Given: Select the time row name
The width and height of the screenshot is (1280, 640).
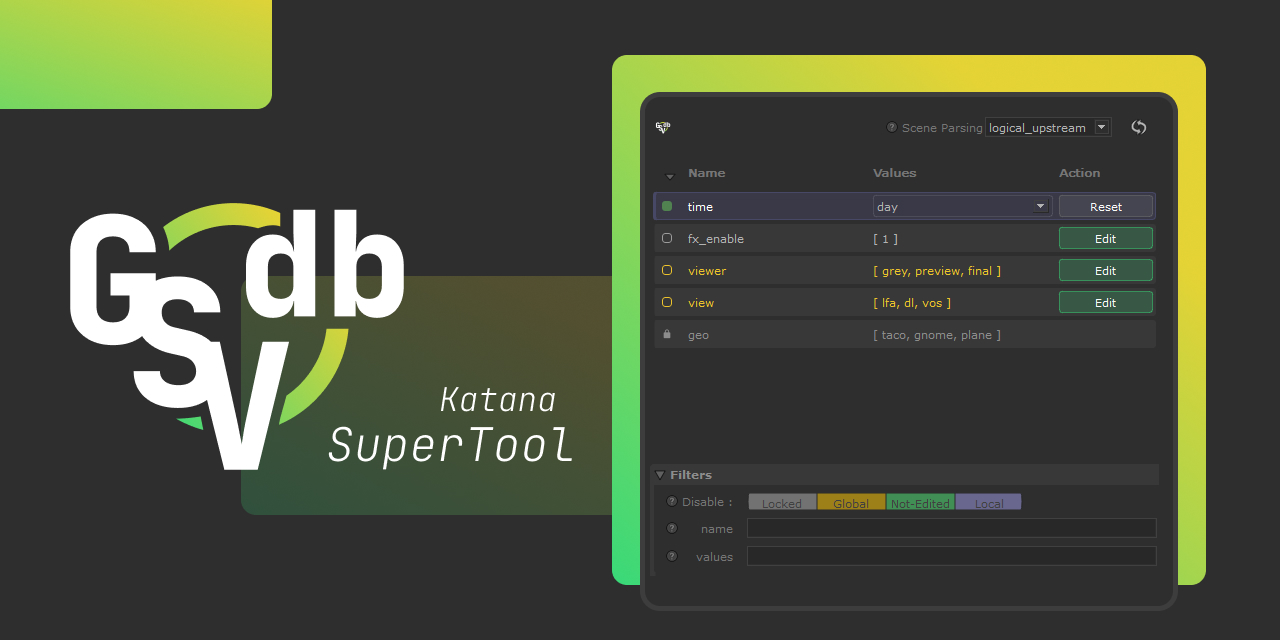Looking at the screenshot, I should coord(700,207).
